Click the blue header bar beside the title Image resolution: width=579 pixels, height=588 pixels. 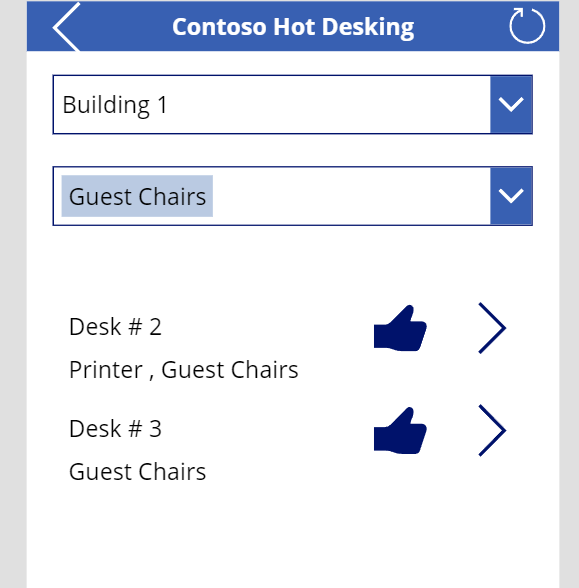point(461,26)
